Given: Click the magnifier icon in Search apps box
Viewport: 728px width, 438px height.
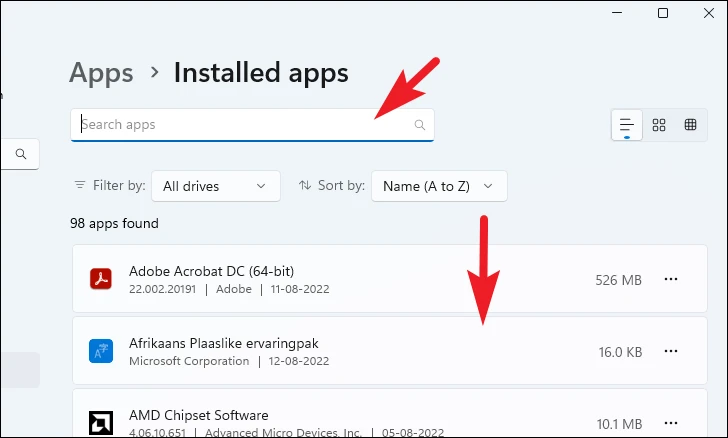Looking at the screenshot, I should click(x=420, y=124).
